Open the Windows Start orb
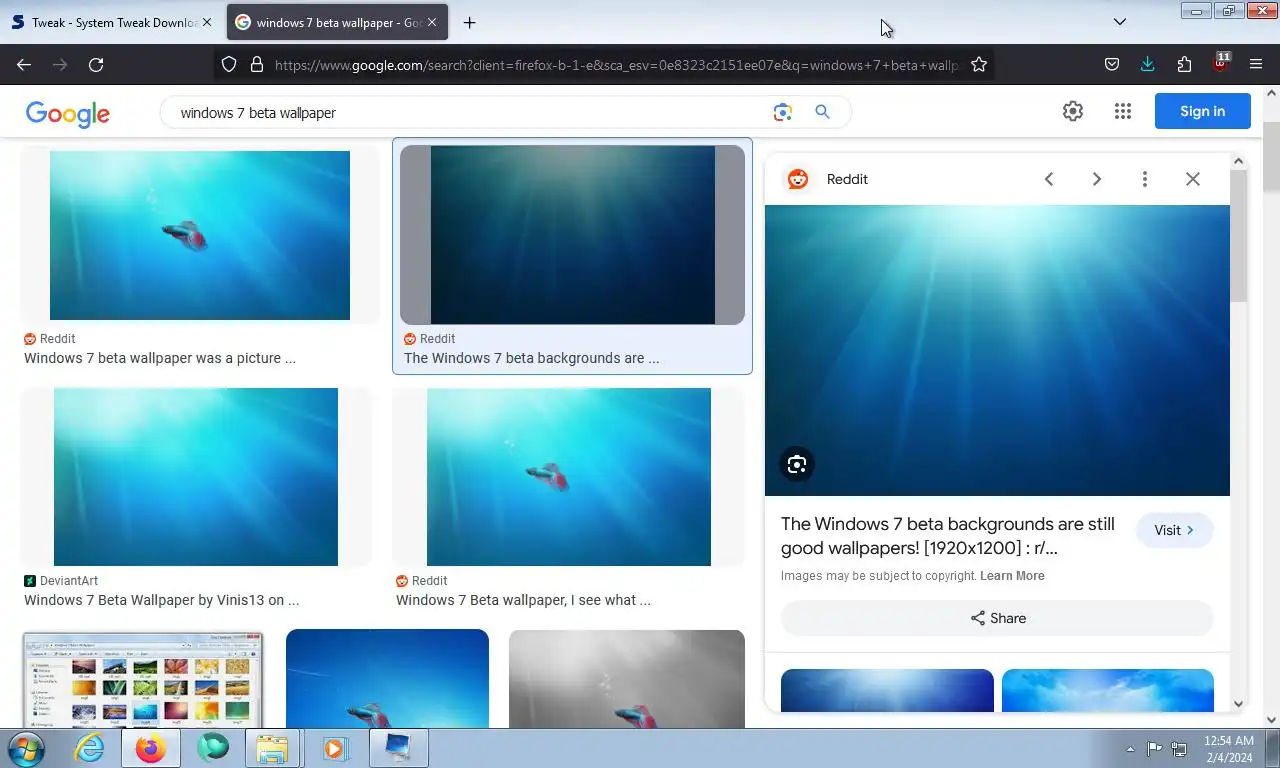The height and width of the screenshot is (768, 1280). pyautogui.click(x=25, y=748)
